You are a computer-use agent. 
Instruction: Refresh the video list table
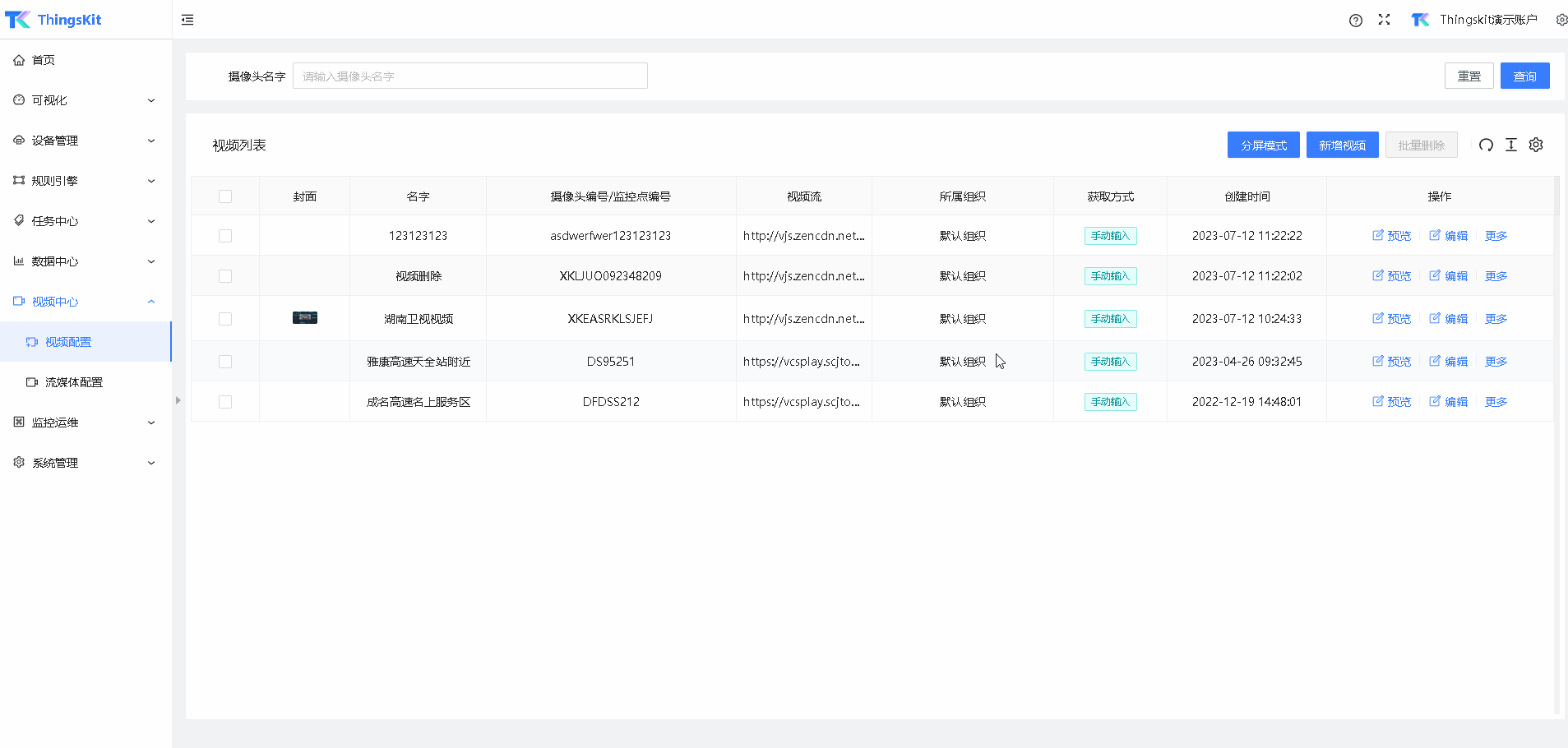click(1486, 145)
